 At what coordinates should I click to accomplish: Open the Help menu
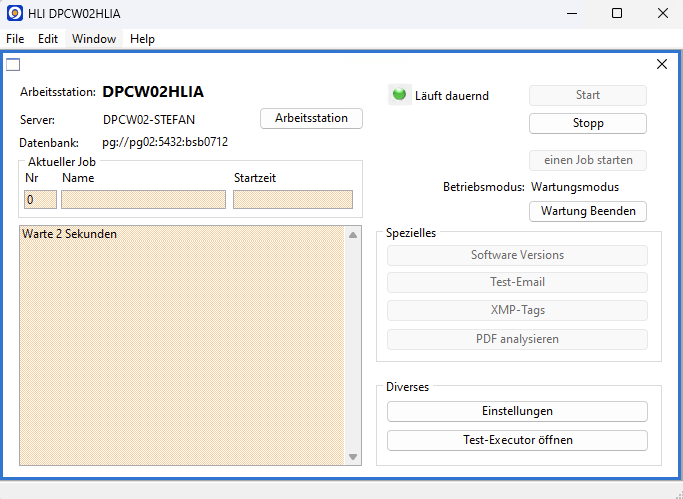click(x=142, y=39)
